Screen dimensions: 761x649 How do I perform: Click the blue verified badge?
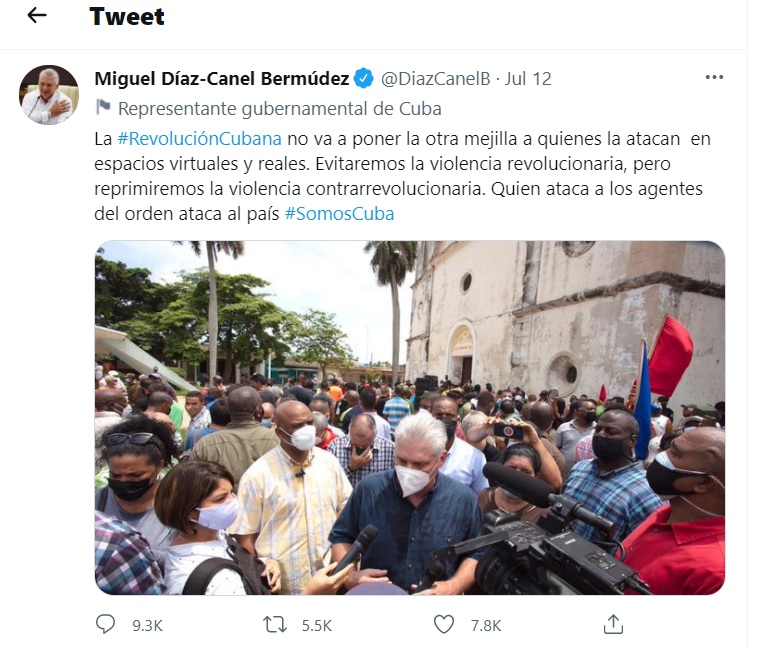pyautogui.click(x=364, y=78)
